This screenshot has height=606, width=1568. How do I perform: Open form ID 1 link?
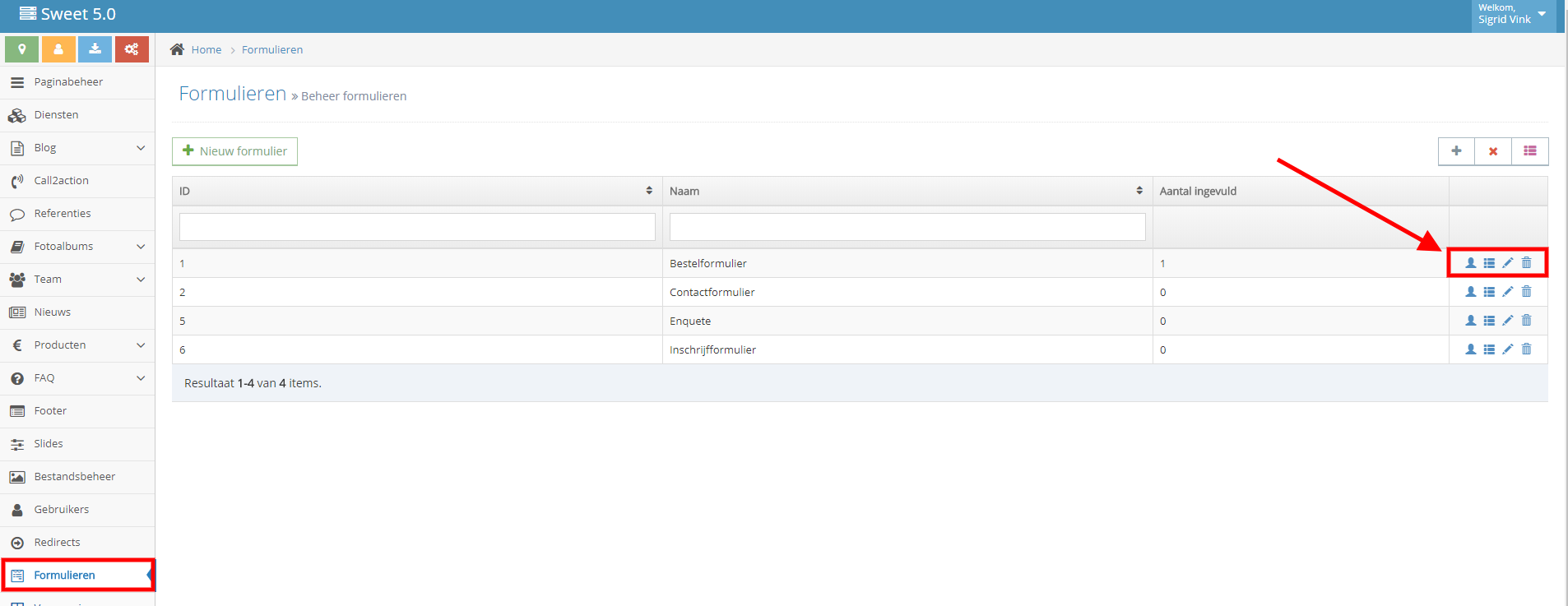182,264
